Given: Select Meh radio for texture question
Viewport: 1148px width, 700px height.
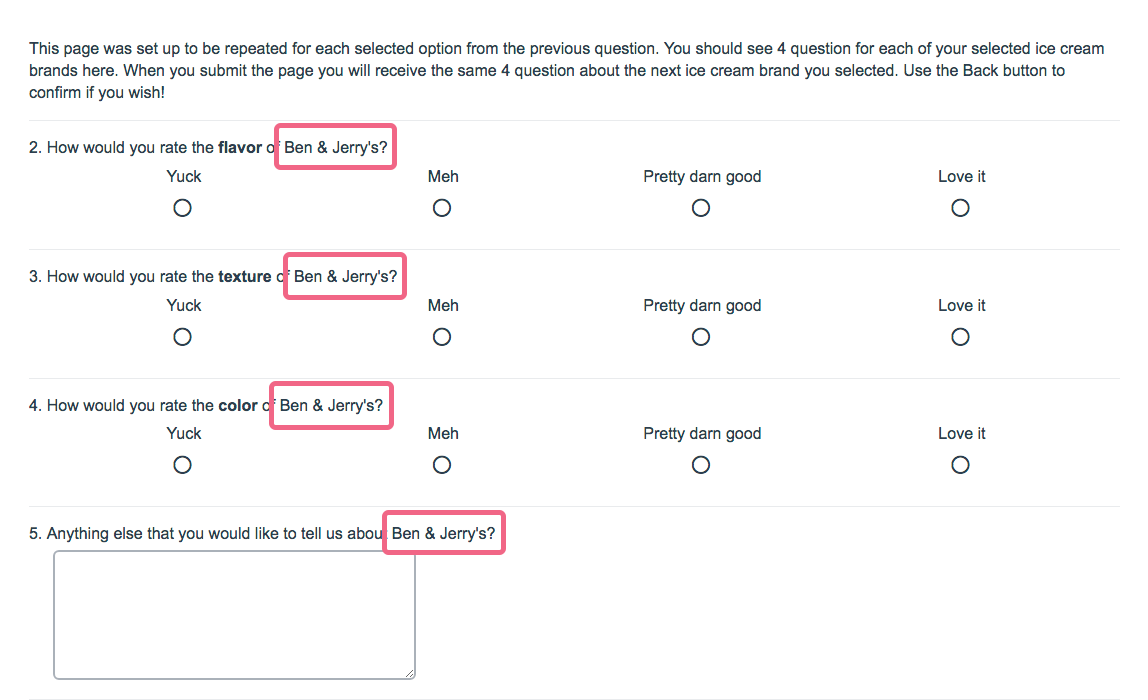Looking at the screenshot, I should (442, 337).
